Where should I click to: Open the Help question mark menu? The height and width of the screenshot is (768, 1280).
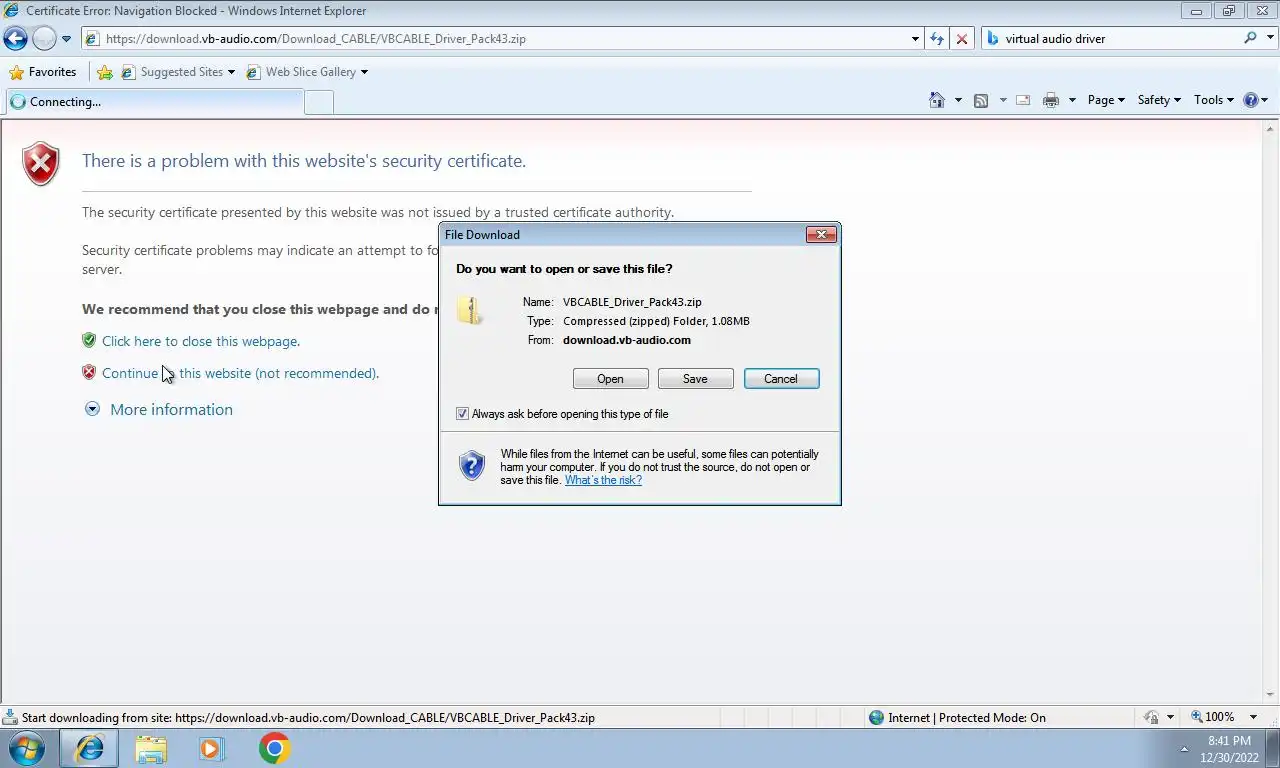pyautogui.click(x=1255, y=100)
